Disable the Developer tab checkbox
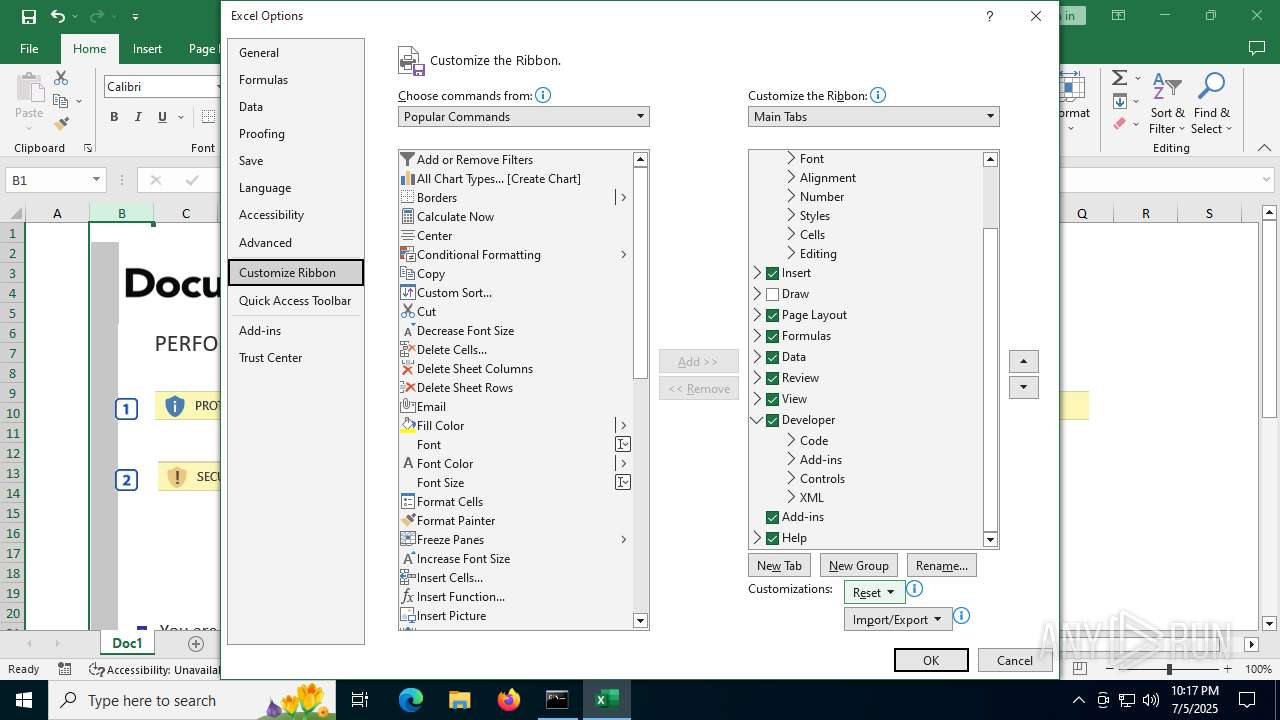 (x=772, y=420)
